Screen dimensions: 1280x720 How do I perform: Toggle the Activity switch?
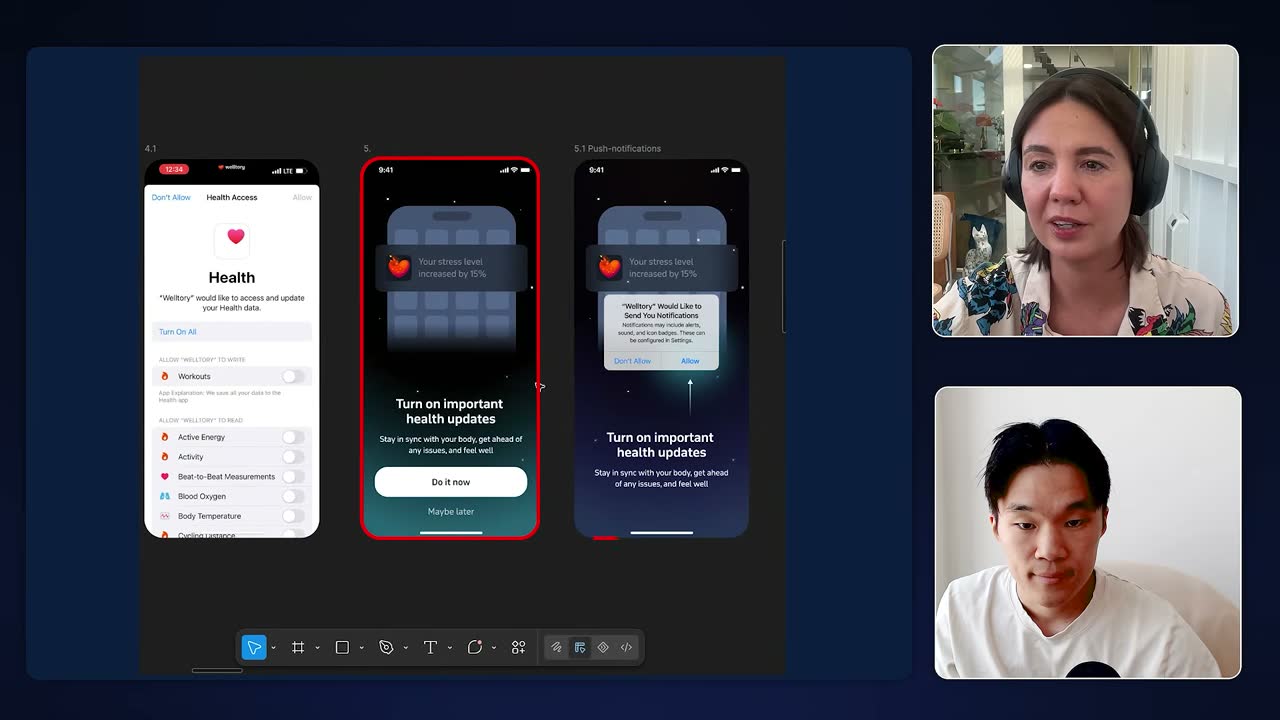coord(293,457)
